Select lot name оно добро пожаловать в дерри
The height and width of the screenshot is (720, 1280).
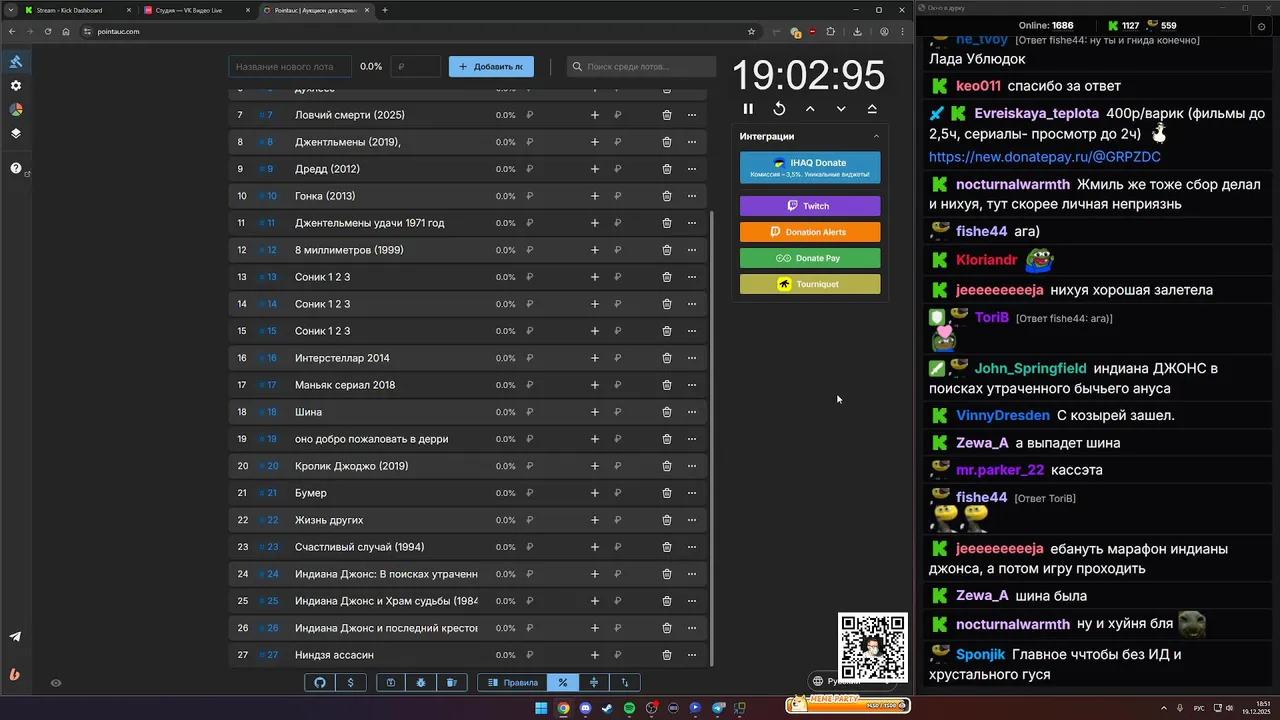tap(371, 439)
